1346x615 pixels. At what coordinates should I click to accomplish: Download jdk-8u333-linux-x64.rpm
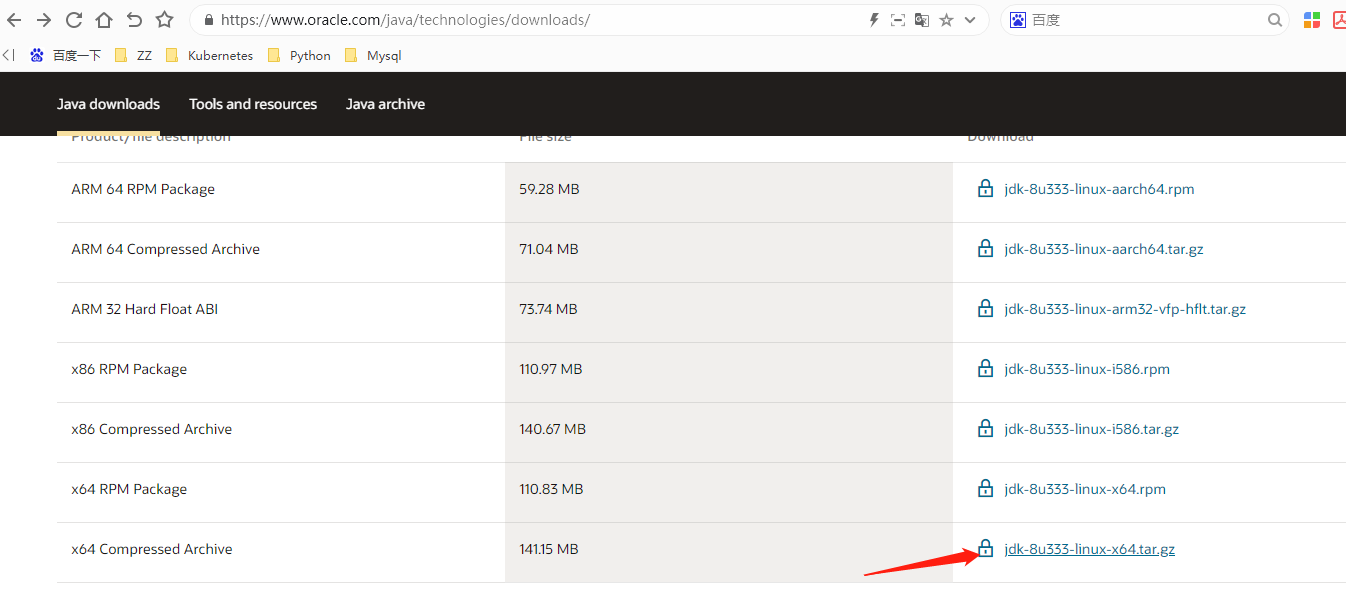tap(1085, 489)
